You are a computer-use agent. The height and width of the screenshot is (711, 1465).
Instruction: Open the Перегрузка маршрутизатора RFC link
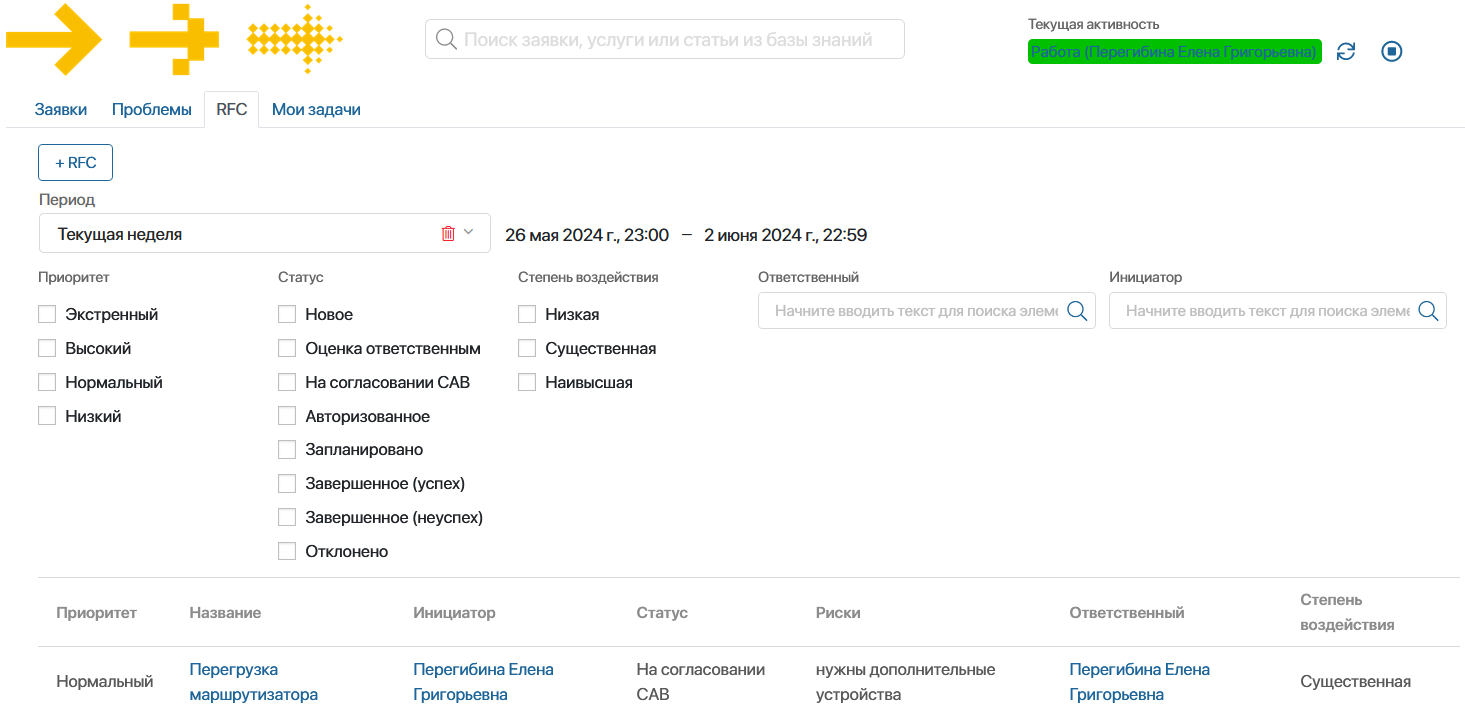tap(254, 682)
